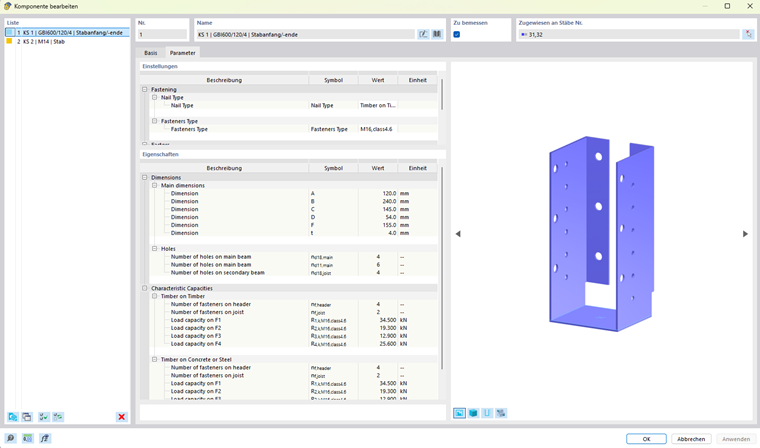The height and width of the screenshot is (448, 760).
Task: Click the select members cursor icon
Action: point(749,34)
